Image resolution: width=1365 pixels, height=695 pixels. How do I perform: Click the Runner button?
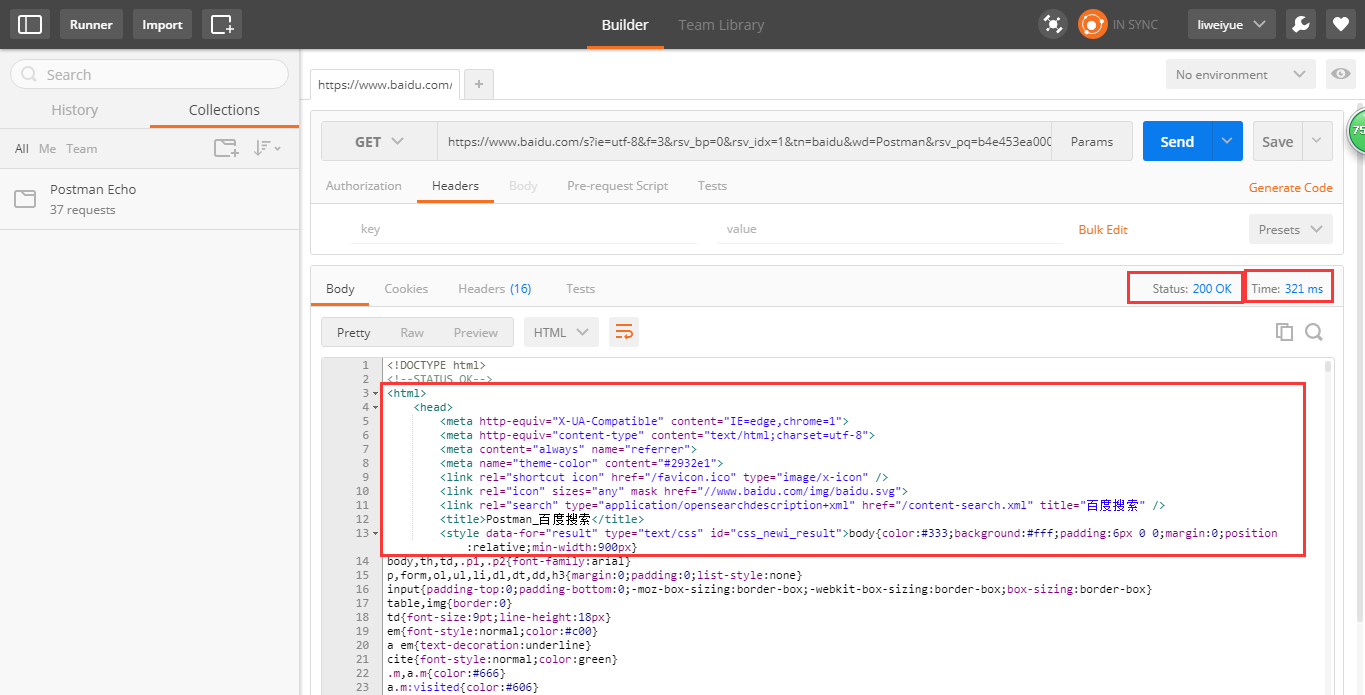coord(91,24)
